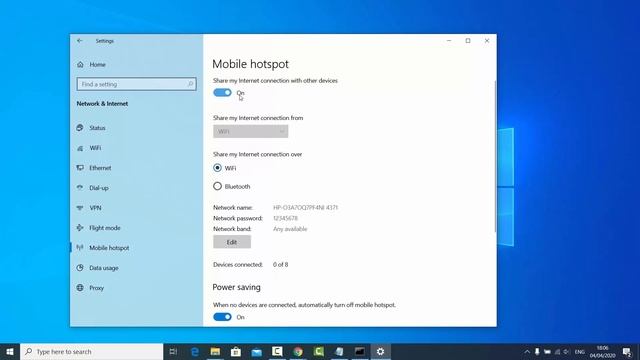
Task: Click the Mobile hotspot page heading
Action: pyautogui.click(x=250, y=64)
